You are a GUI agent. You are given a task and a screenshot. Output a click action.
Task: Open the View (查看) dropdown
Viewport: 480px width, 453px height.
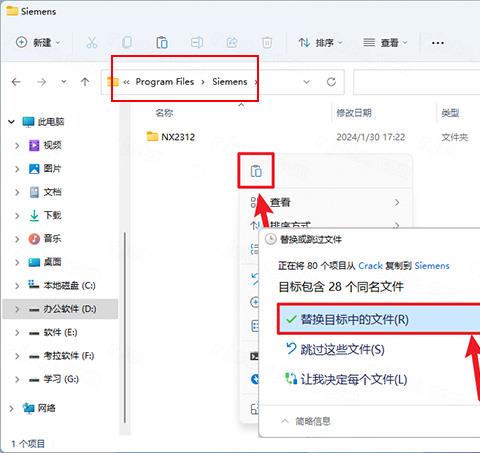(x=385, y=43)
